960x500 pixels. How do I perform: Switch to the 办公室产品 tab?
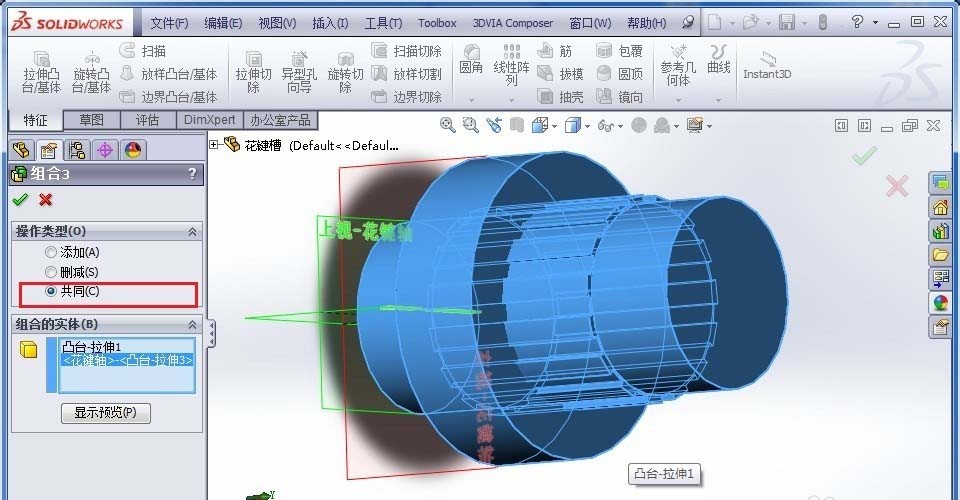point(280,120)
